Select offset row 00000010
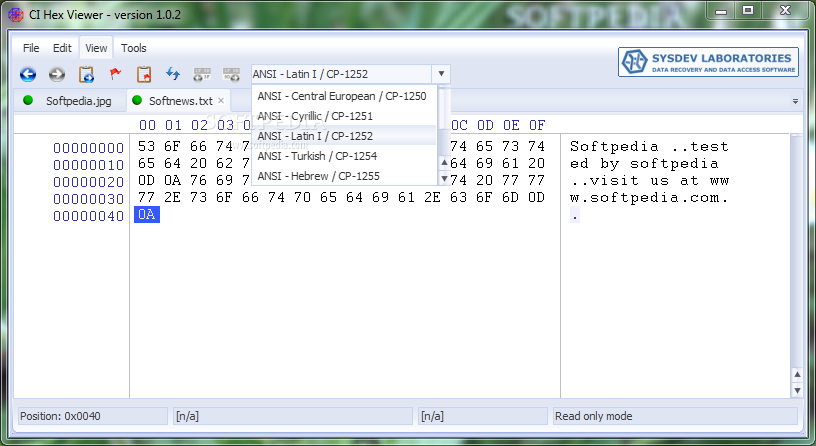The image size is (816, 446). (88, 165)
